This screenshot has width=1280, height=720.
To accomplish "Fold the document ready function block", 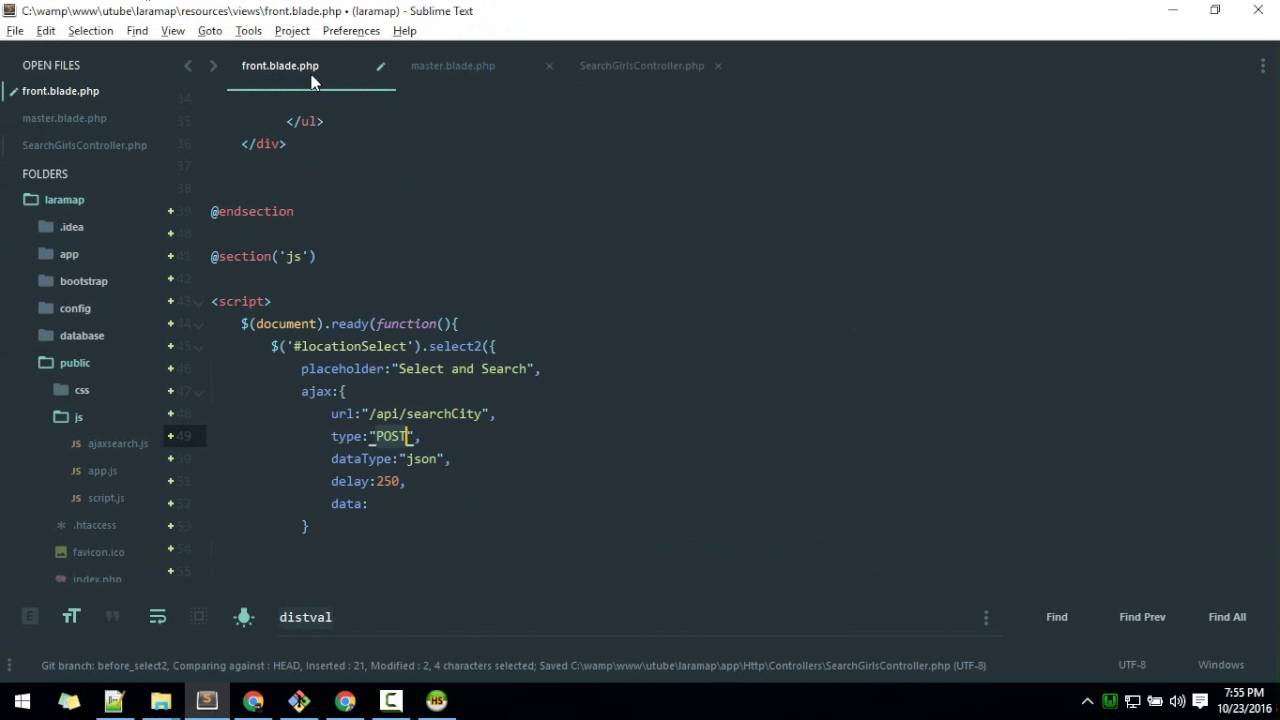I will [198, 324].
